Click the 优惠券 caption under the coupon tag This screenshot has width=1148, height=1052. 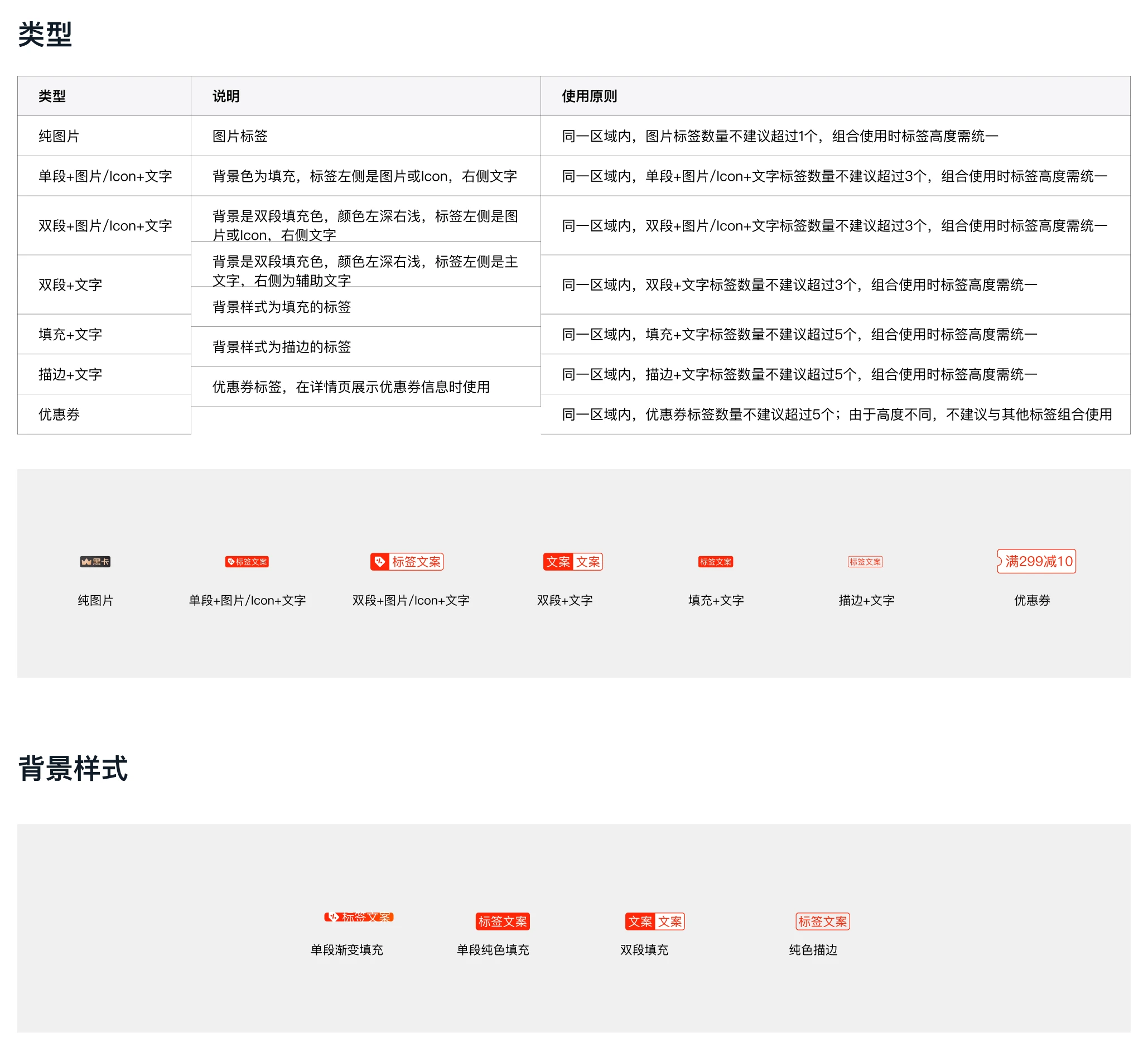coord(1032,600)
